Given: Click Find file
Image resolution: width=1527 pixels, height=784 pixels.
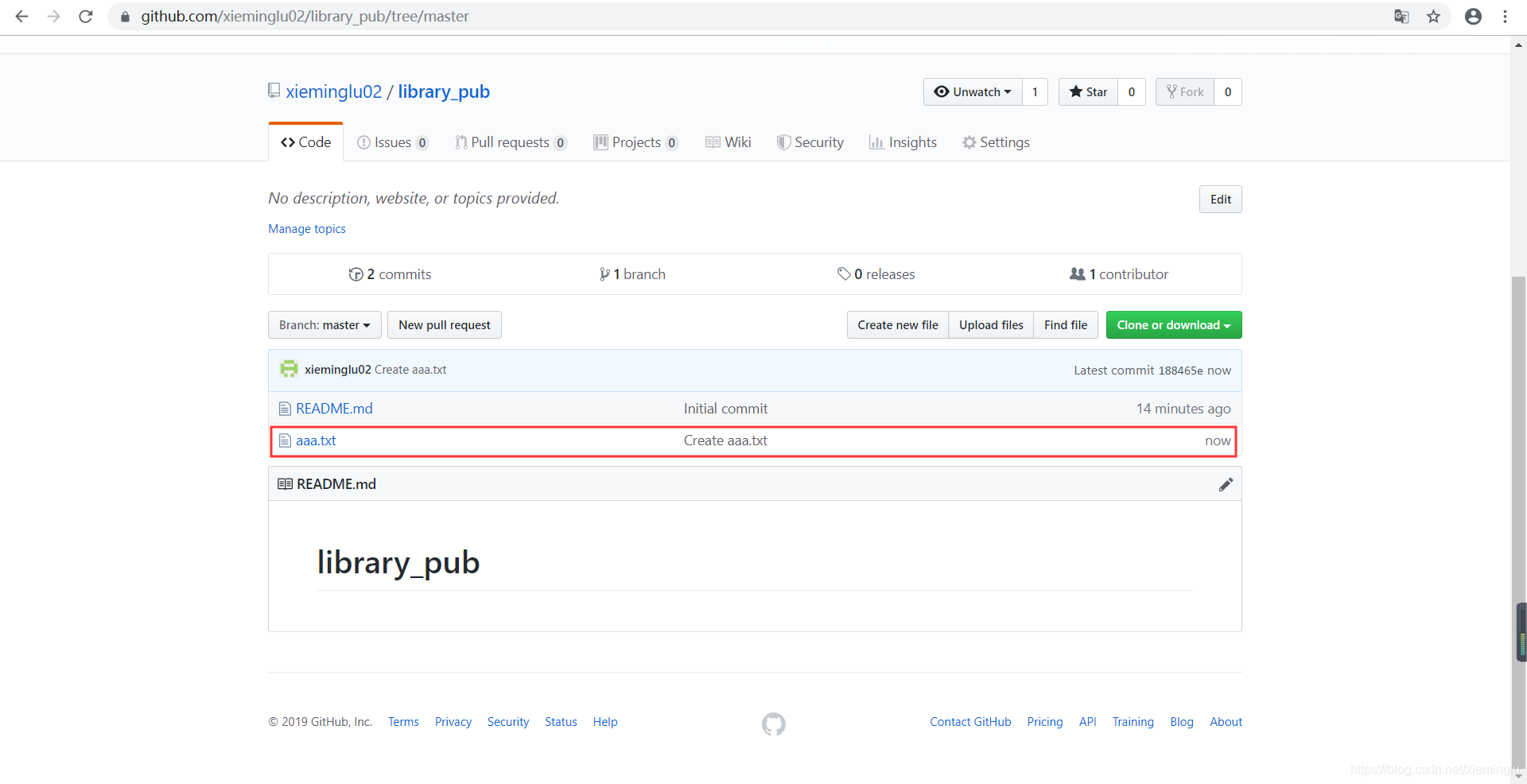Looking at the screenshot, I should click(1066, 325).
